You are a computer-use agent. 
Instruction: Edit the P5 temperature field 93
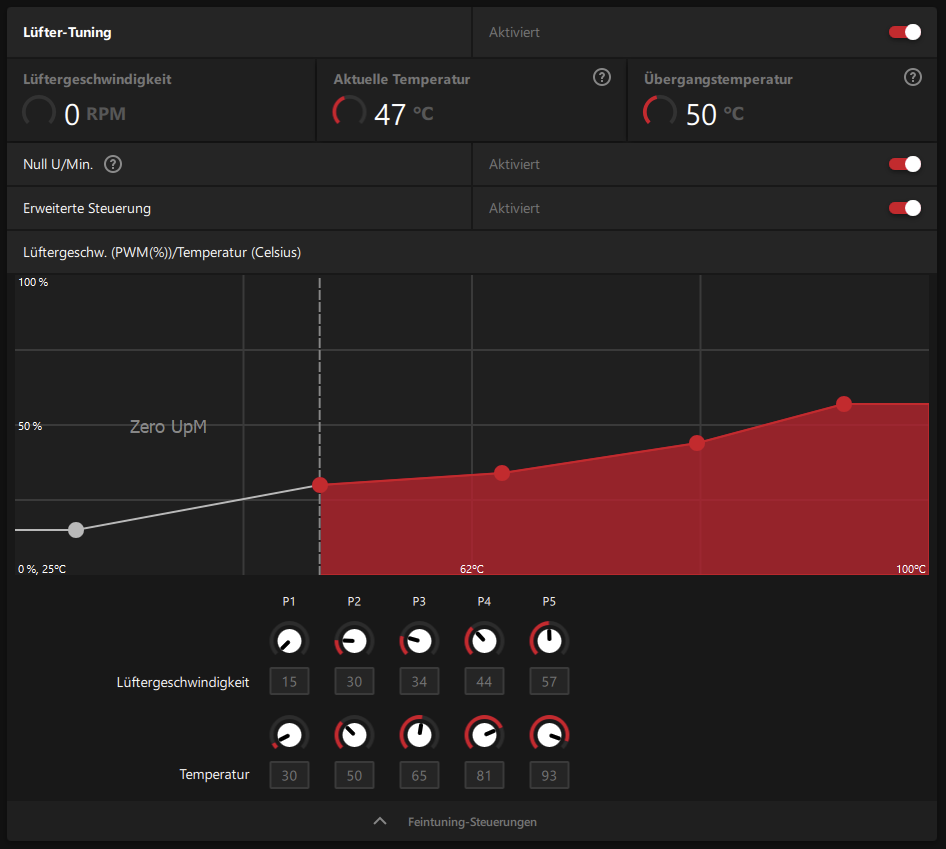point(549,775)
